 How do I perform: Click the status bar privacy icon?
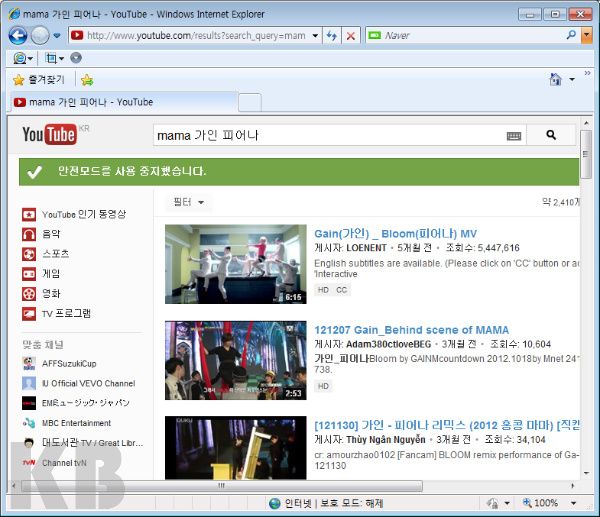pos(493,503)
